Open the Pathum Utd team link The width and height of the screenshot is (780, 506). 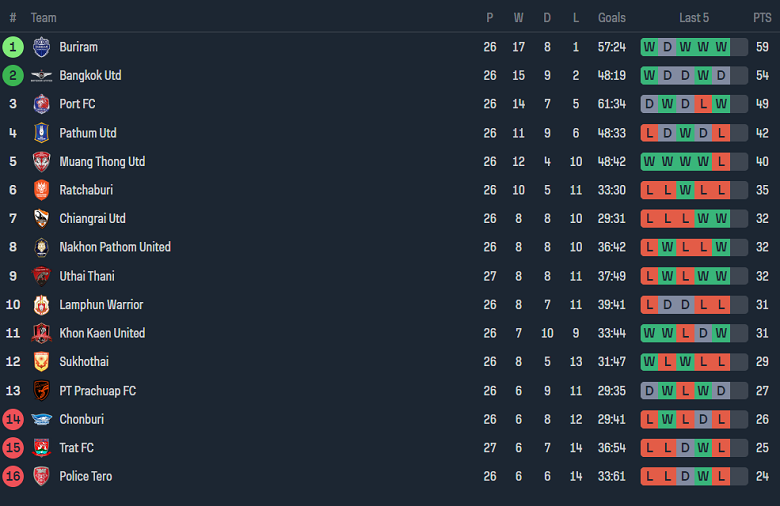tap(88, 133)
